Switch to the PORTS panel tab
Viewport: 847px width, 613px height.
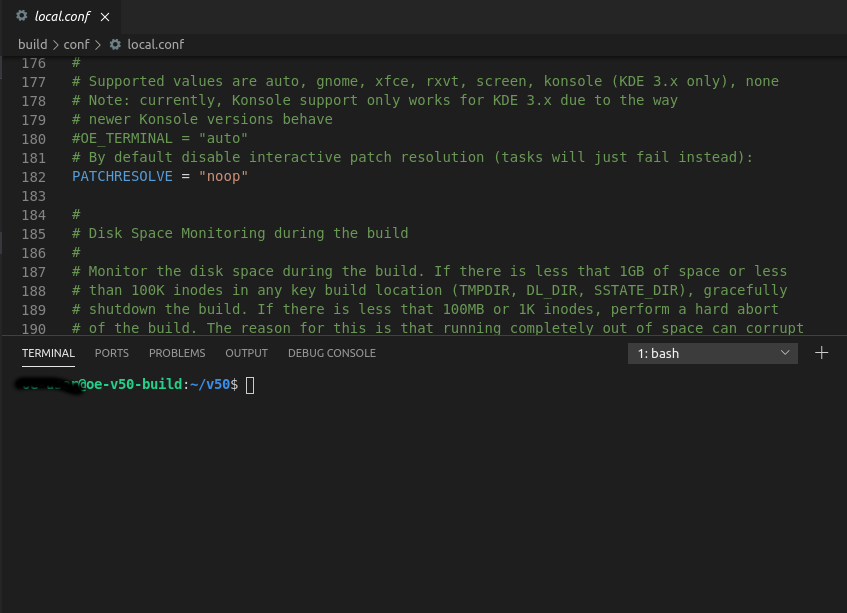[111, 353]
